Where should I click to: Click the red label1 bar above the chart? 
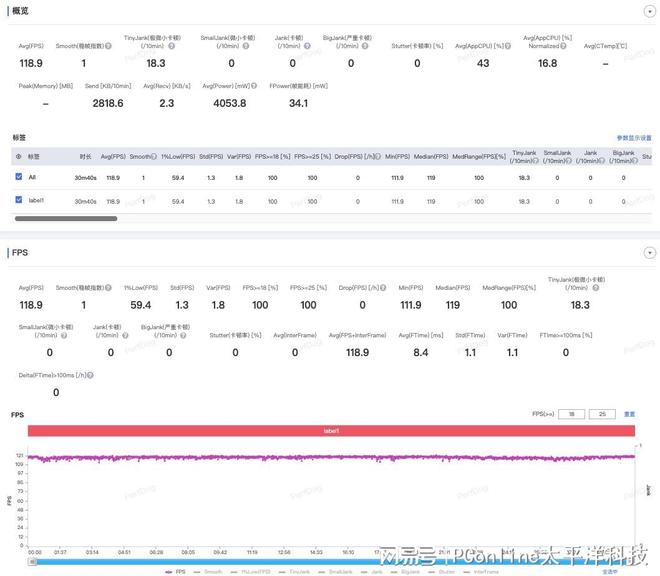click(x=331, y=431)
